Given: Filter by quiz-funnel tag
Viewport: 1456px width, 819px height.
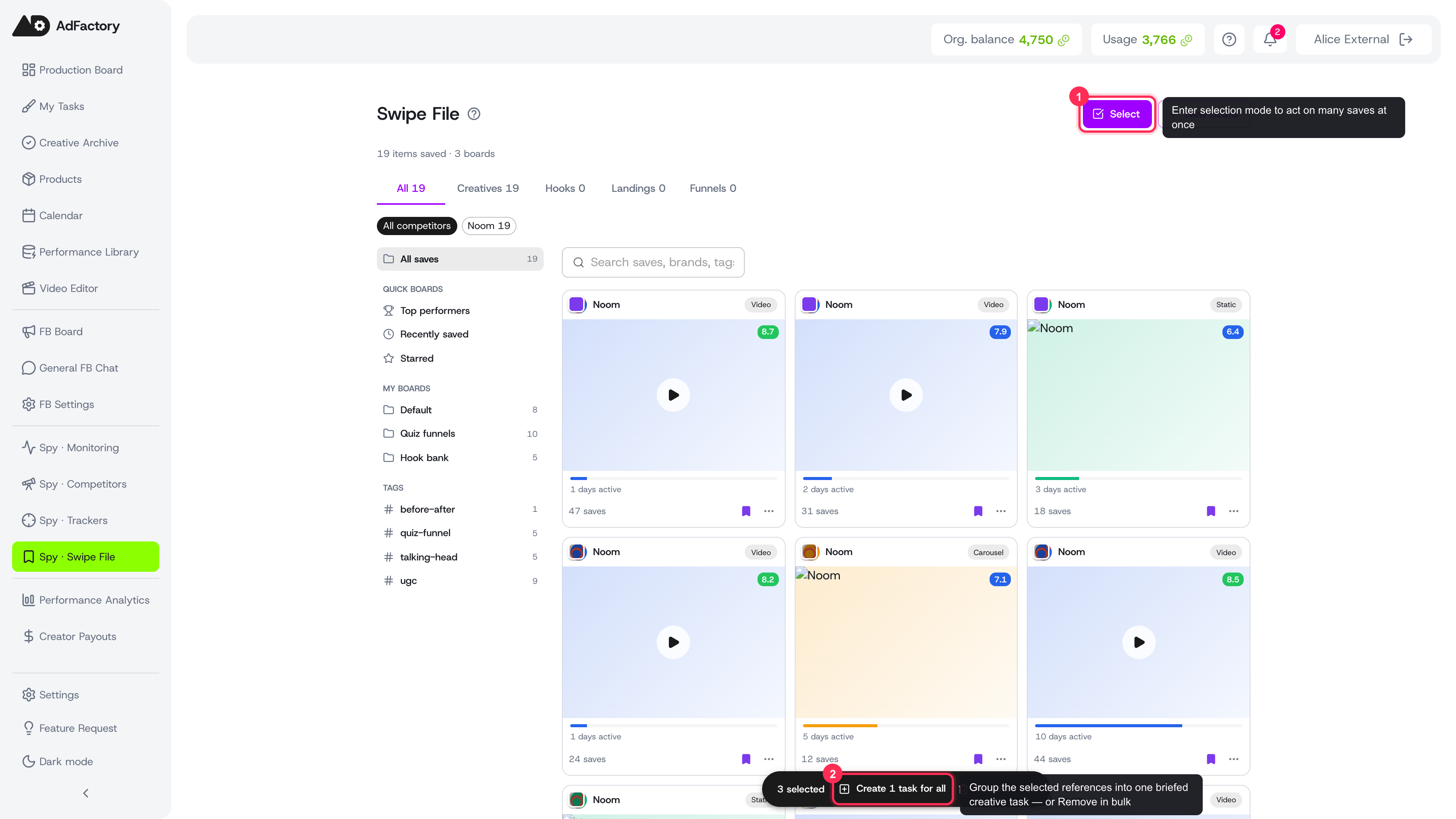Looking at the screenshot, I should pyautogui.click(x=460, y=533).
